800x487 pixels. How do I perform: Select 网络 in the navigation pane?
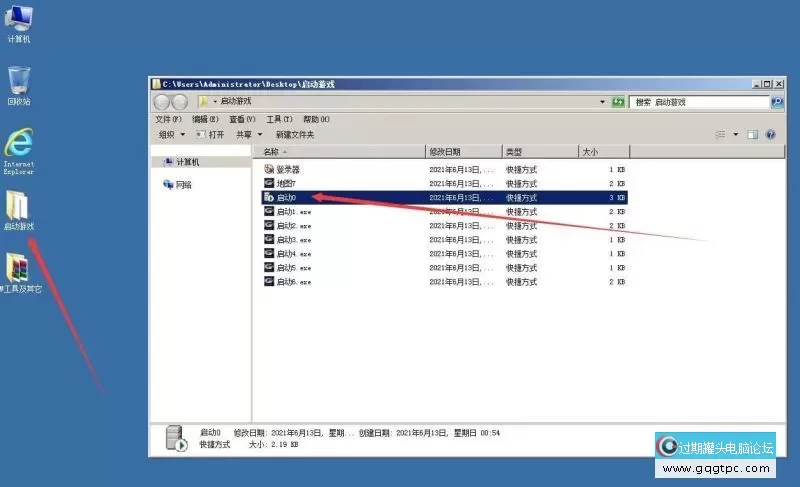click(183, 185)
